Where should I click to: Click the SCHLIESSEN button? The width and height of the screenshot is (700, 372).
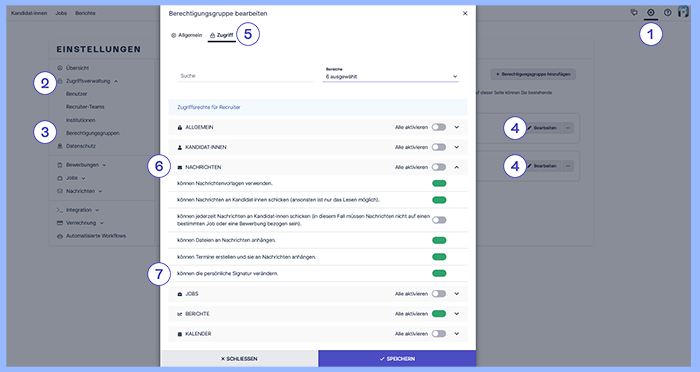(x=239, y=359)
